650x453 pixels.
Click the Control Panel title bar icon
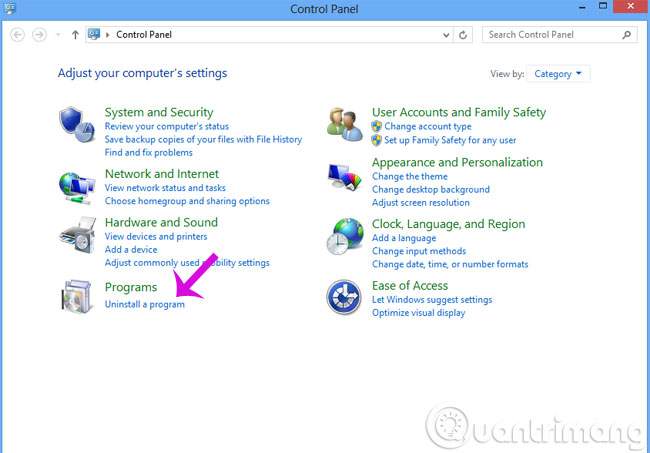pyautogui.click(x=9, y=8)
